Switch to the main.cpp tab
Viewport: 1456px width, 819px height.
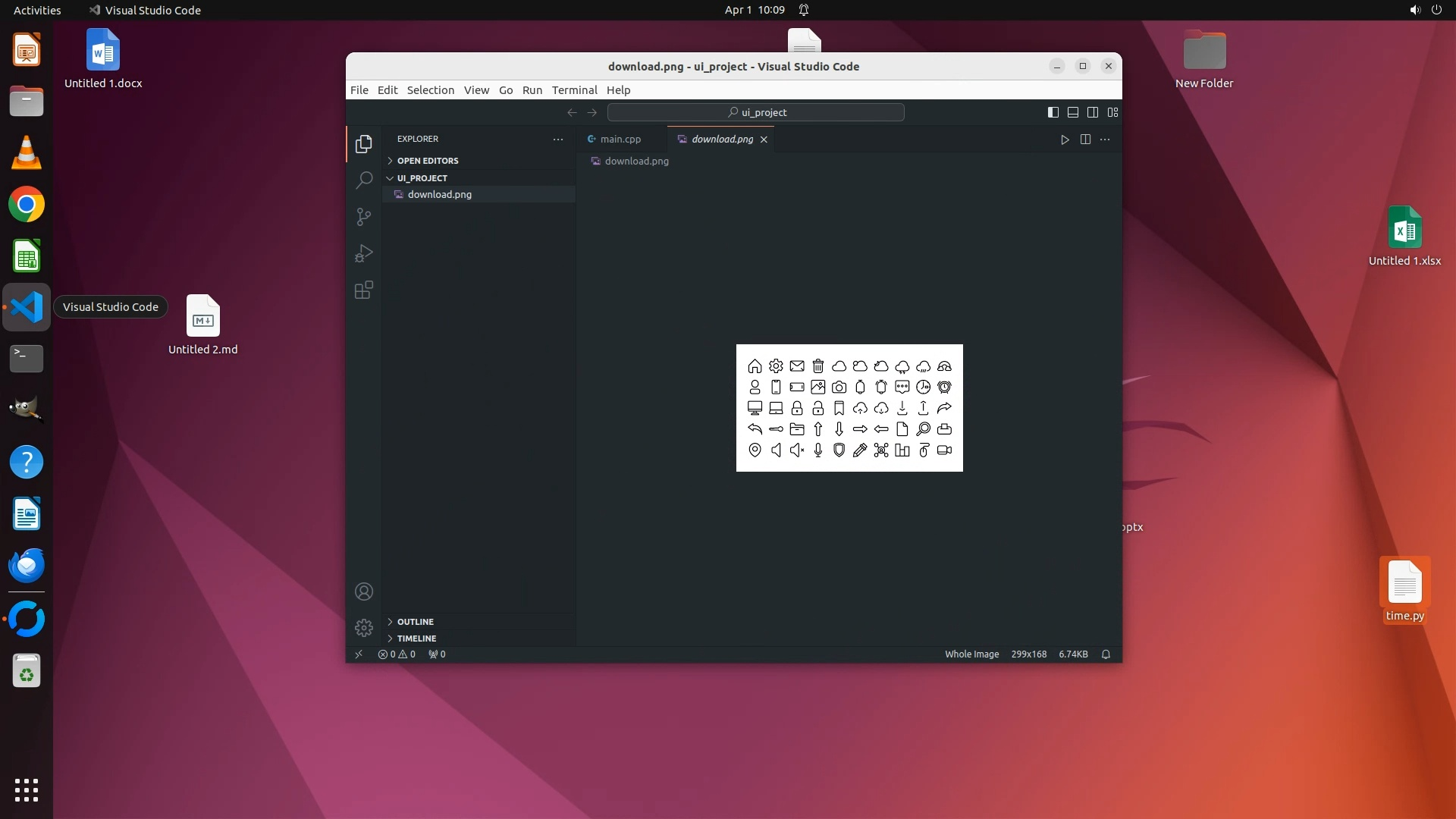point(620,140)
